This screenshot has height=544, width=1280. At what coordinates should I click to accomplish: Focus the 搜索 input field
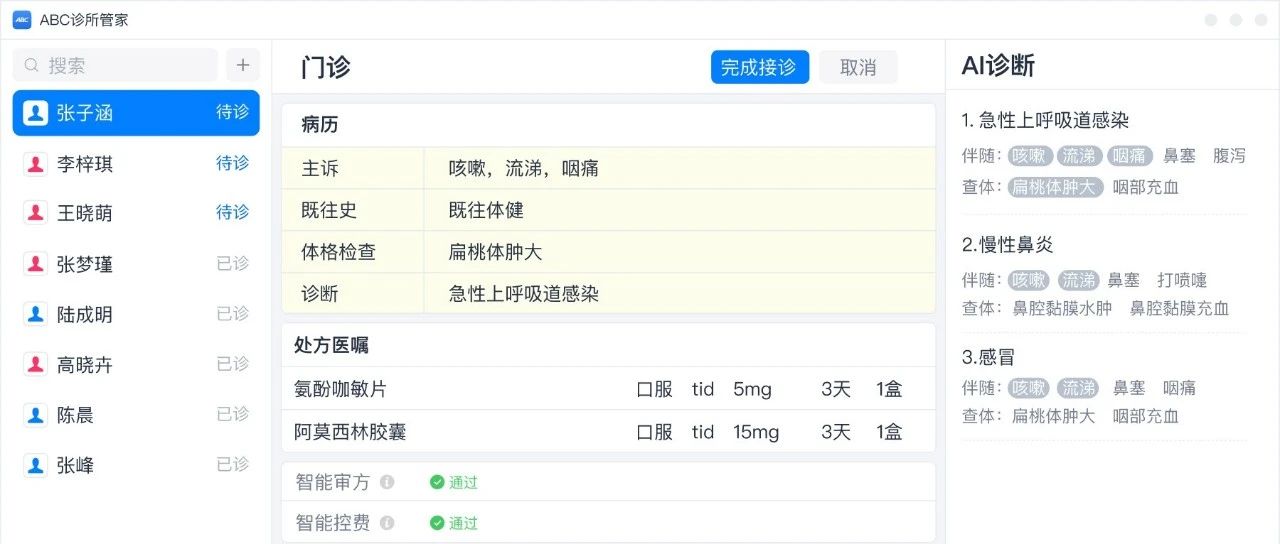pyautogui.click(x=115, y=65)
